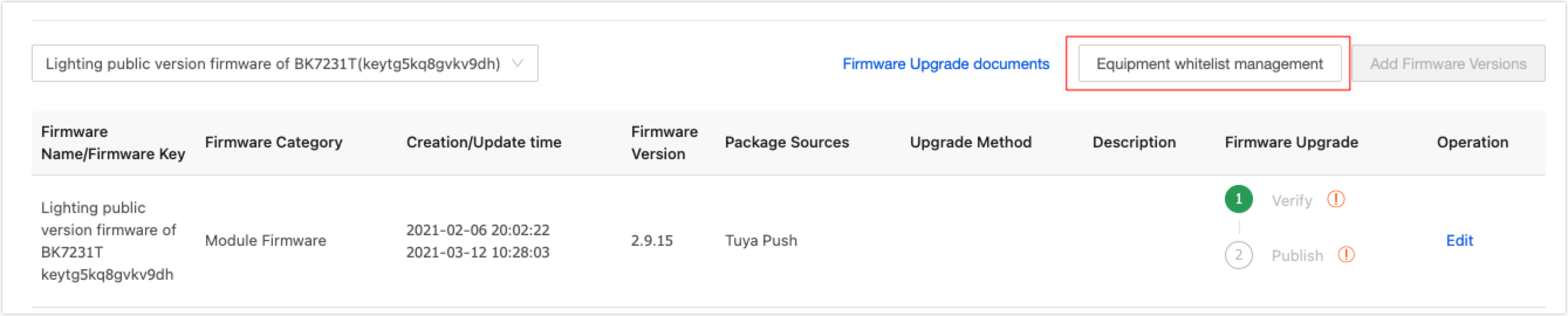The image size is (1568, 316).
Task: Click the warning icon next to Publish
Action: [x=1347, y=255]
